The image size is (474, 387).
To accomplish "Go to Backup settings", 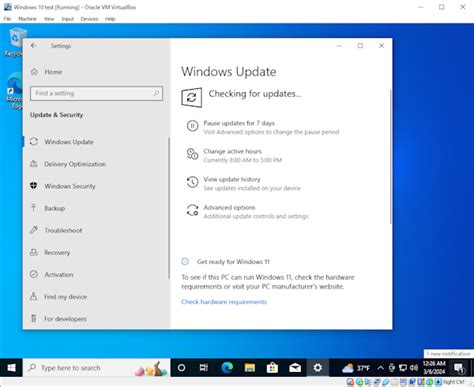I will coord(48,208).
